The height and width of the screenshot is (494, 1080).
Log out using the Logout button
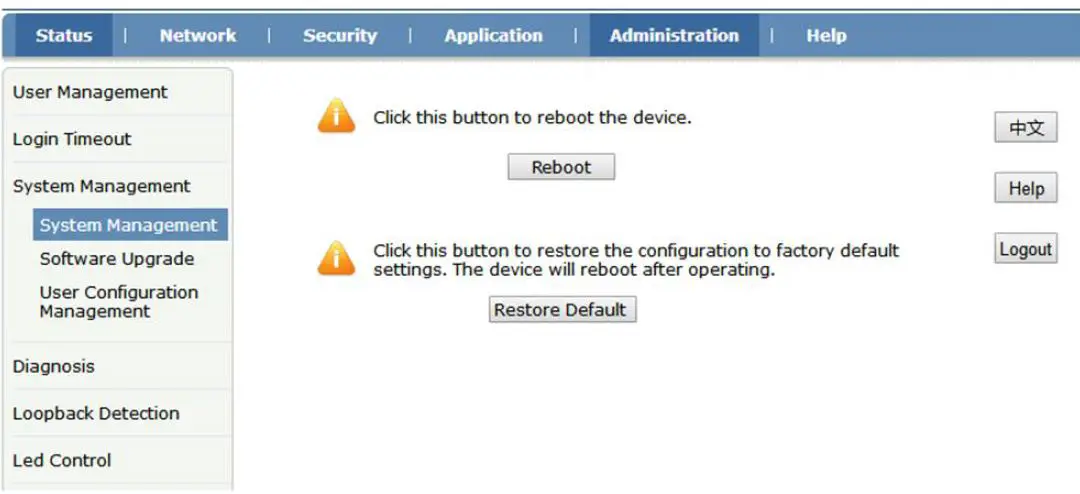click(1026, 250)
